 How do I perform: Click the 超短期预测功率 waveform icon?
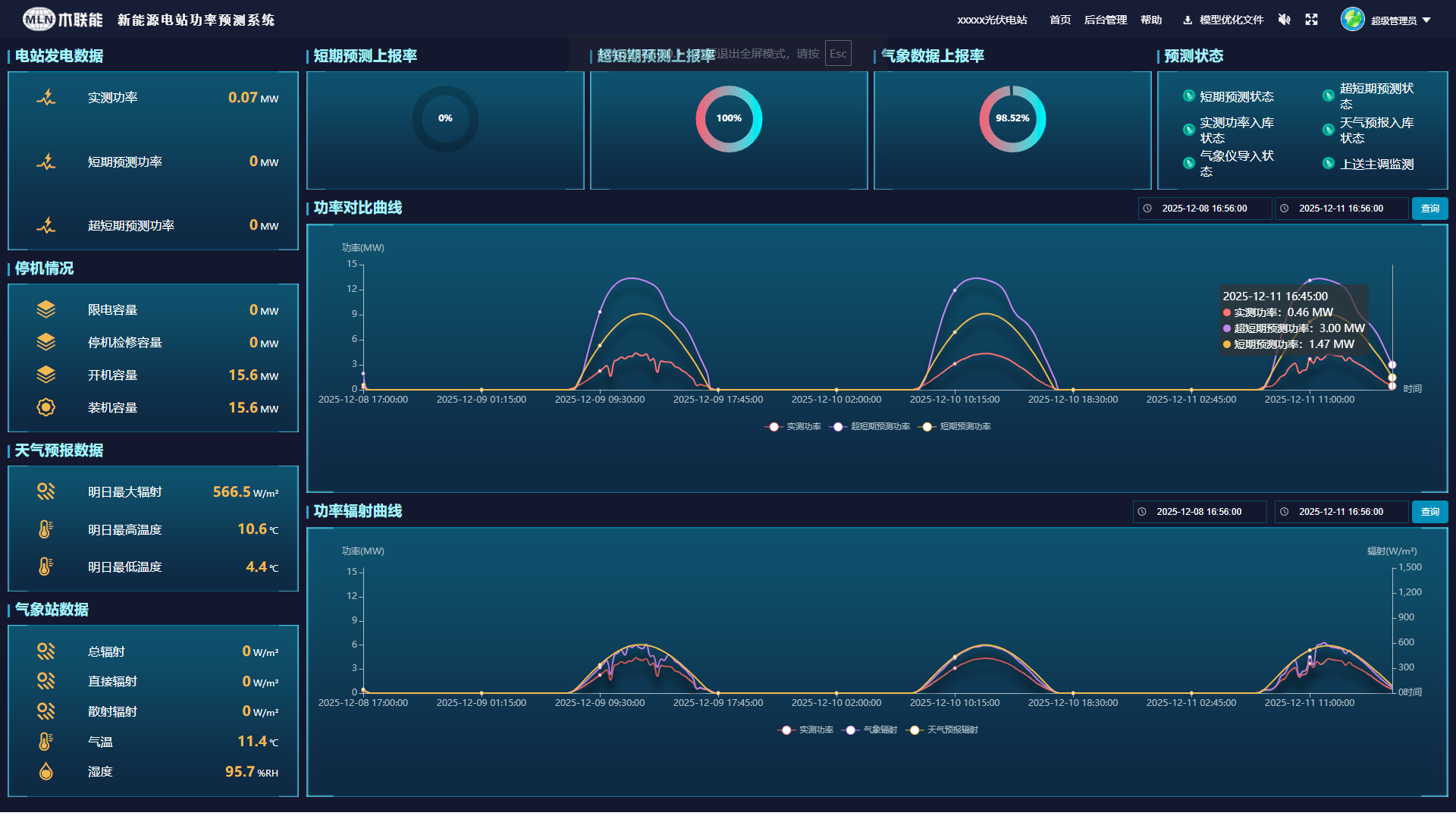click(x=46, y=225)
